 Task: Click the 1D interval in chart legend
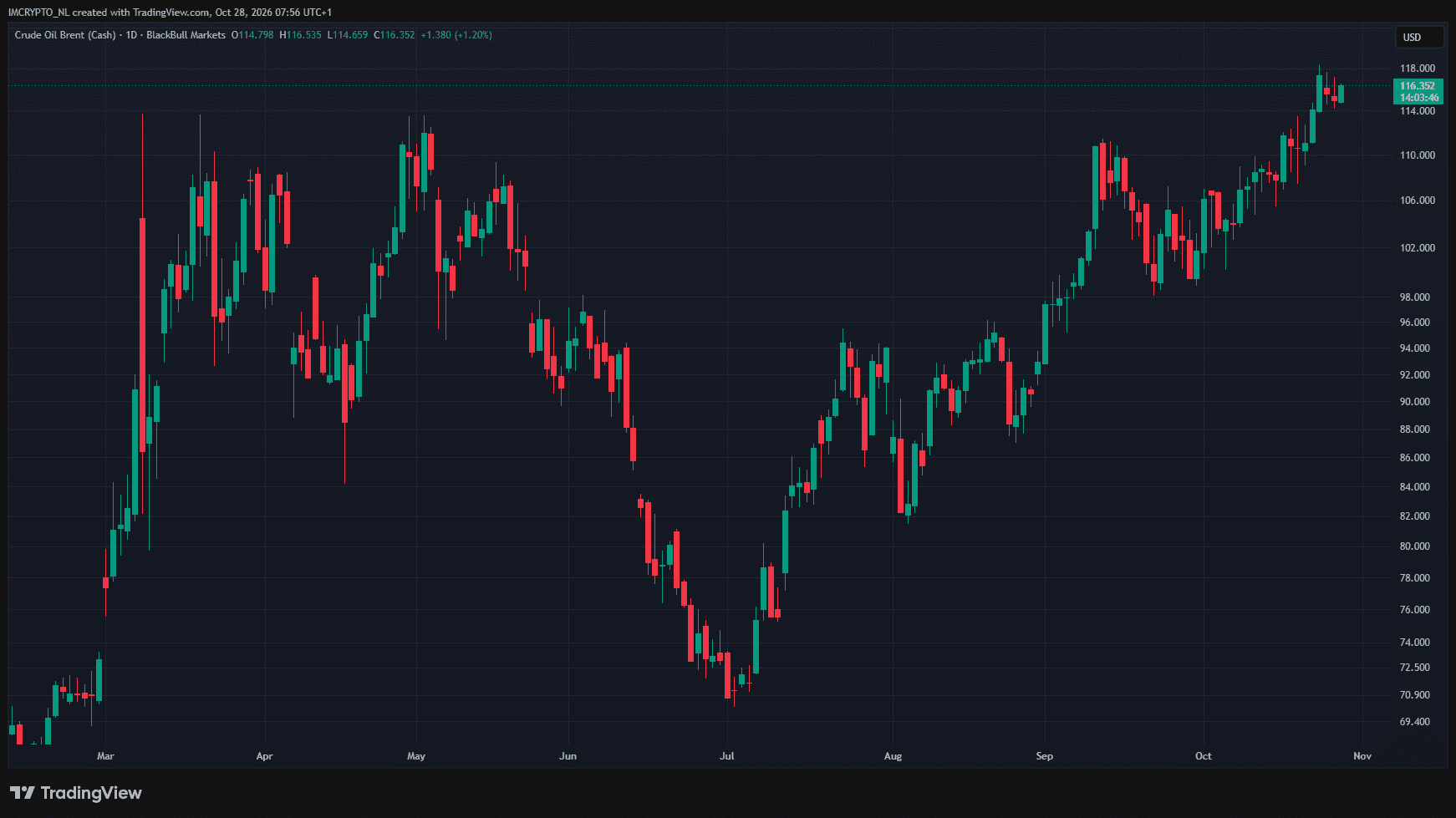[x=131, y=35]
